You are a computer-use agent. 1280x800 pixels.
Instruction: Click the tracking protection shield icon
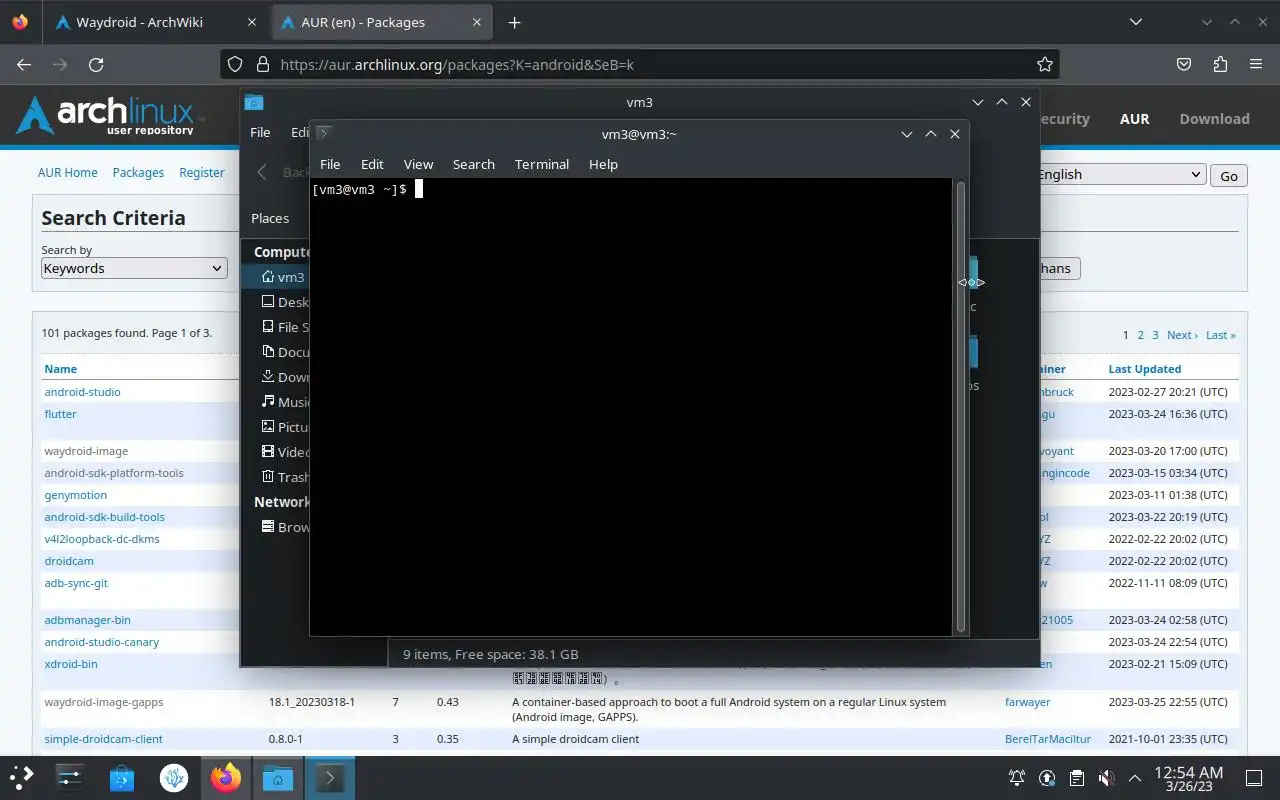point(235,64)
